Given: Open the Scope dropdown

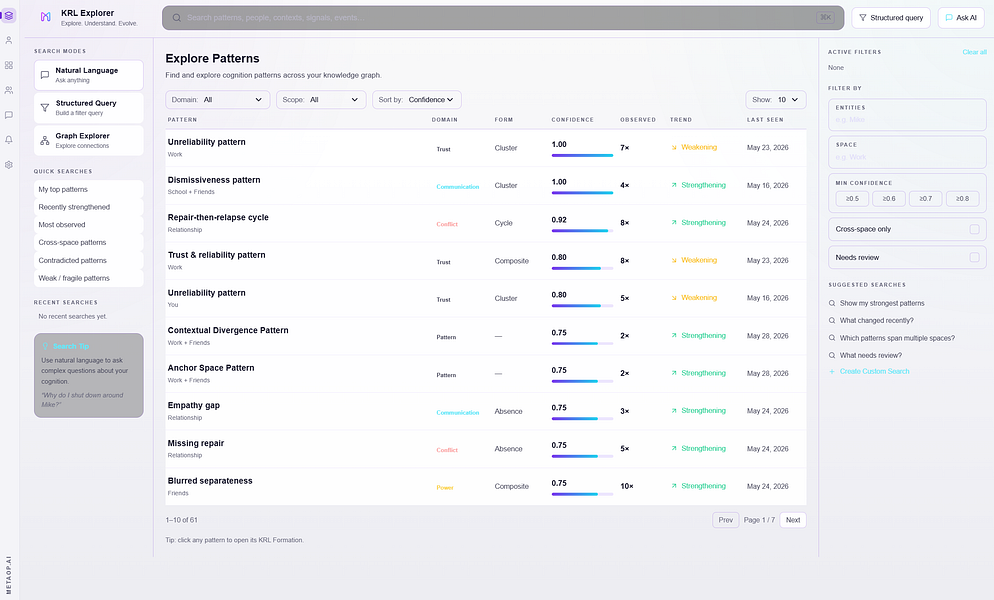Looking at the screenshot, I should (321, 100).
